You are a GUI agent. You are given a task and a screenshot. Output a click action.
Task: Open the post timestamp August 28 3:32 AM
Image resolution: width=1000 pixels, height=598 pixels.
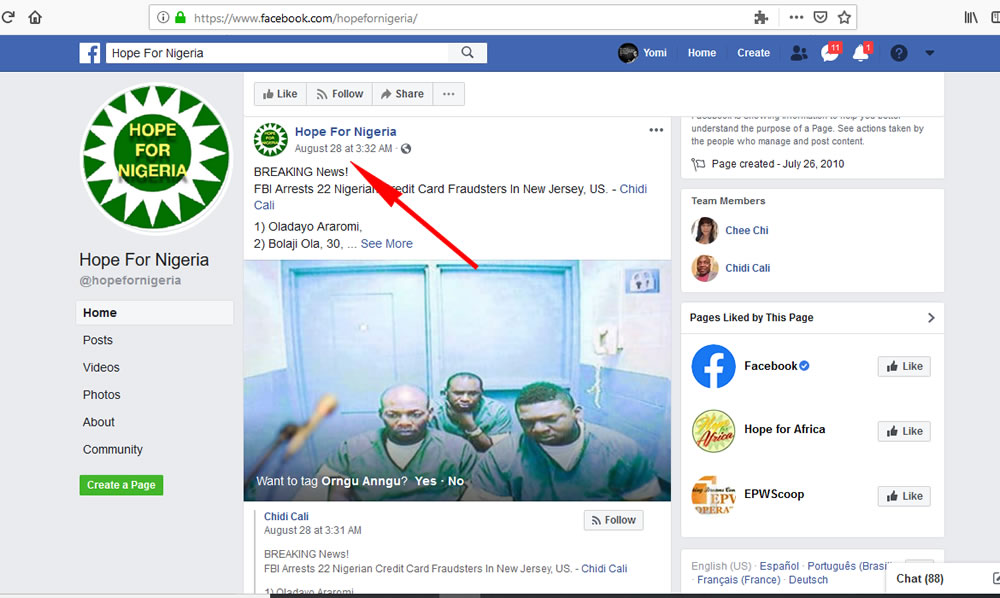[x=343, y=149]
